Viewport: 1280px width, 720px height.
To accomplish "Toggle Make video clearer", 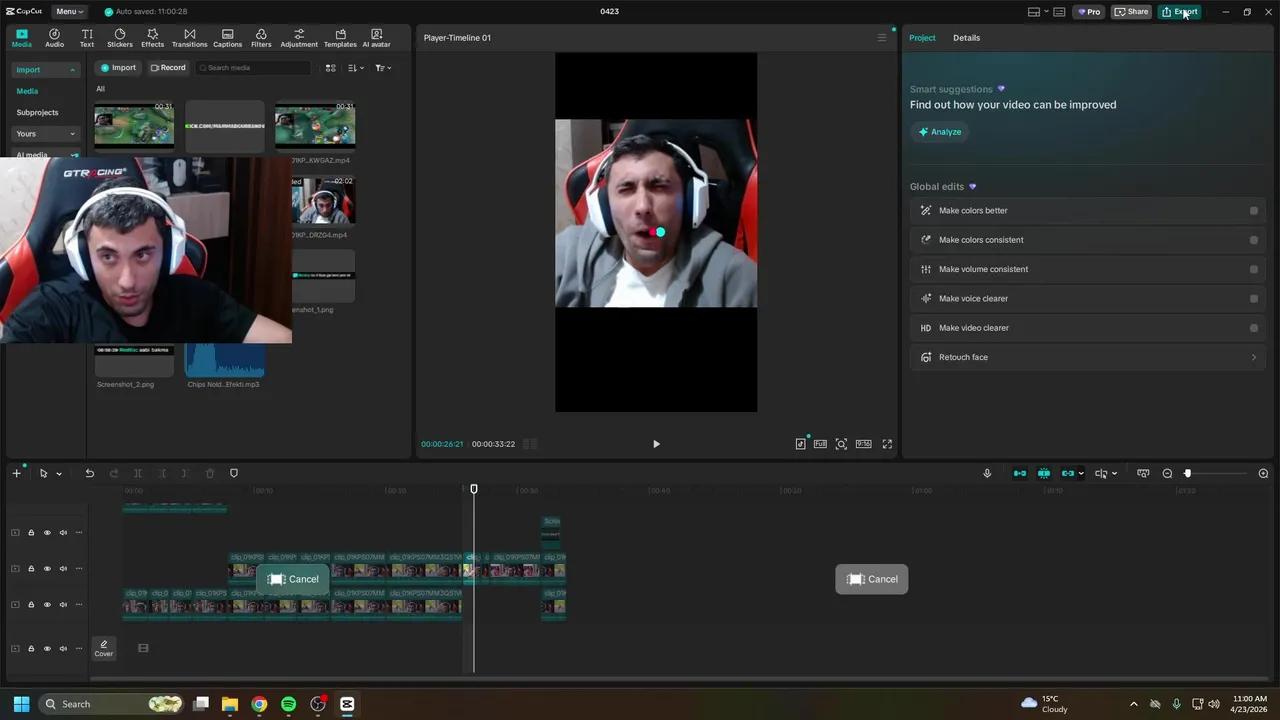I will tap(1254, 328).
